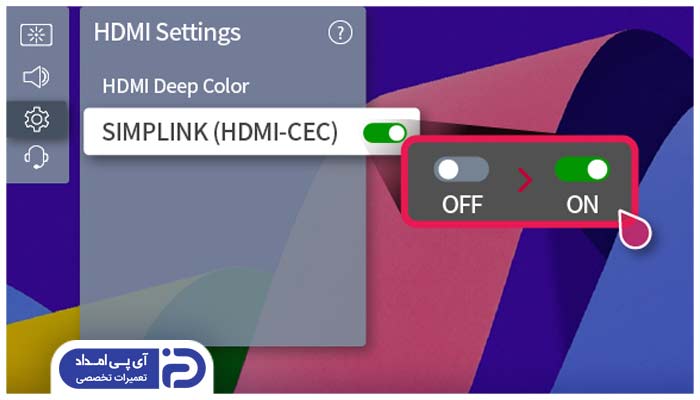Click the help question mark icon
This screenshot has height=400, width=700.
[x=340, y=33]
